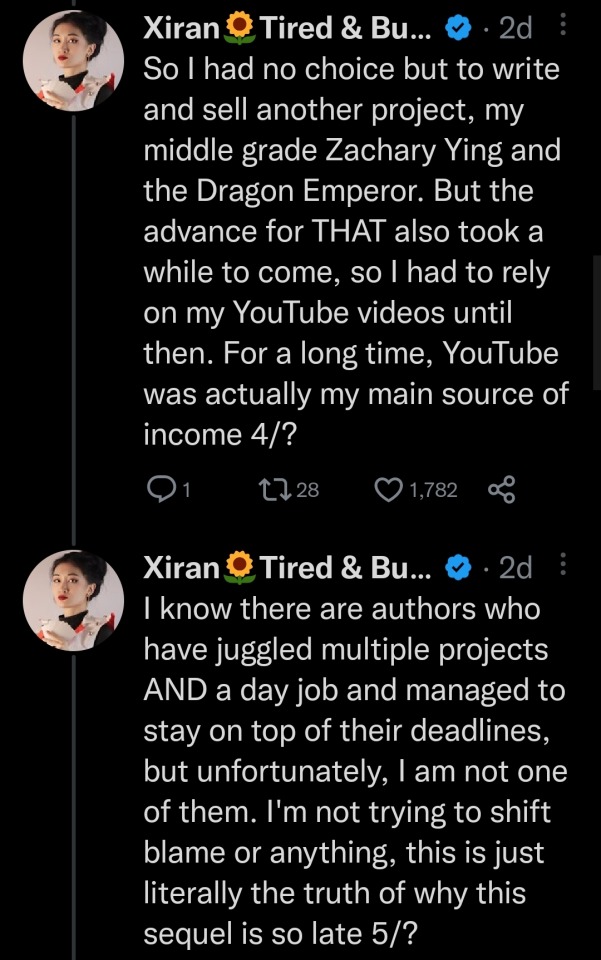Open more options on the 5/? tweet
The image size is (601, 960).
(x=563, y=567)
